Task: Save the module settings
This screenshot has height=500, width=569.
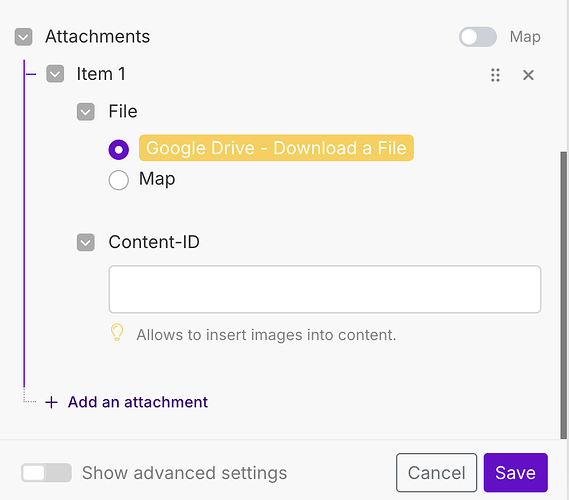Action: click(x=515, y=472)
